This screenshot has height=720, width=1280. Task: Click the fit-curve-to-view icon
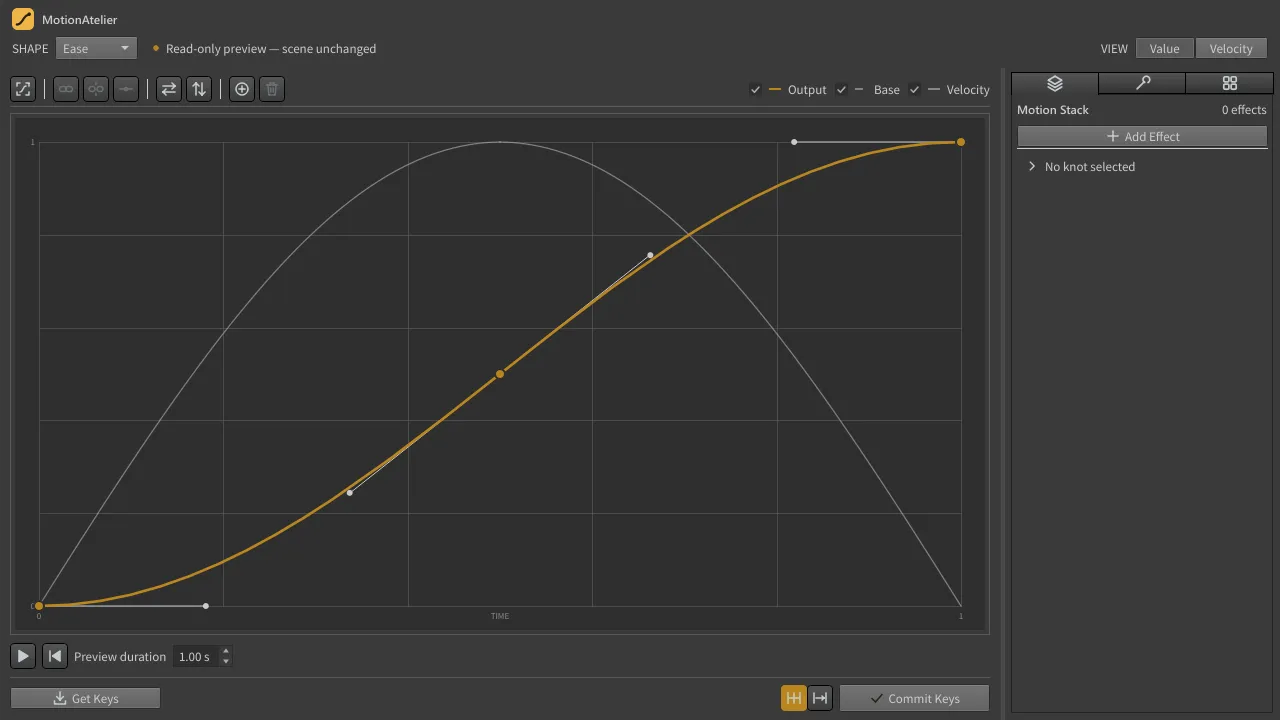[x=23, y=89]
